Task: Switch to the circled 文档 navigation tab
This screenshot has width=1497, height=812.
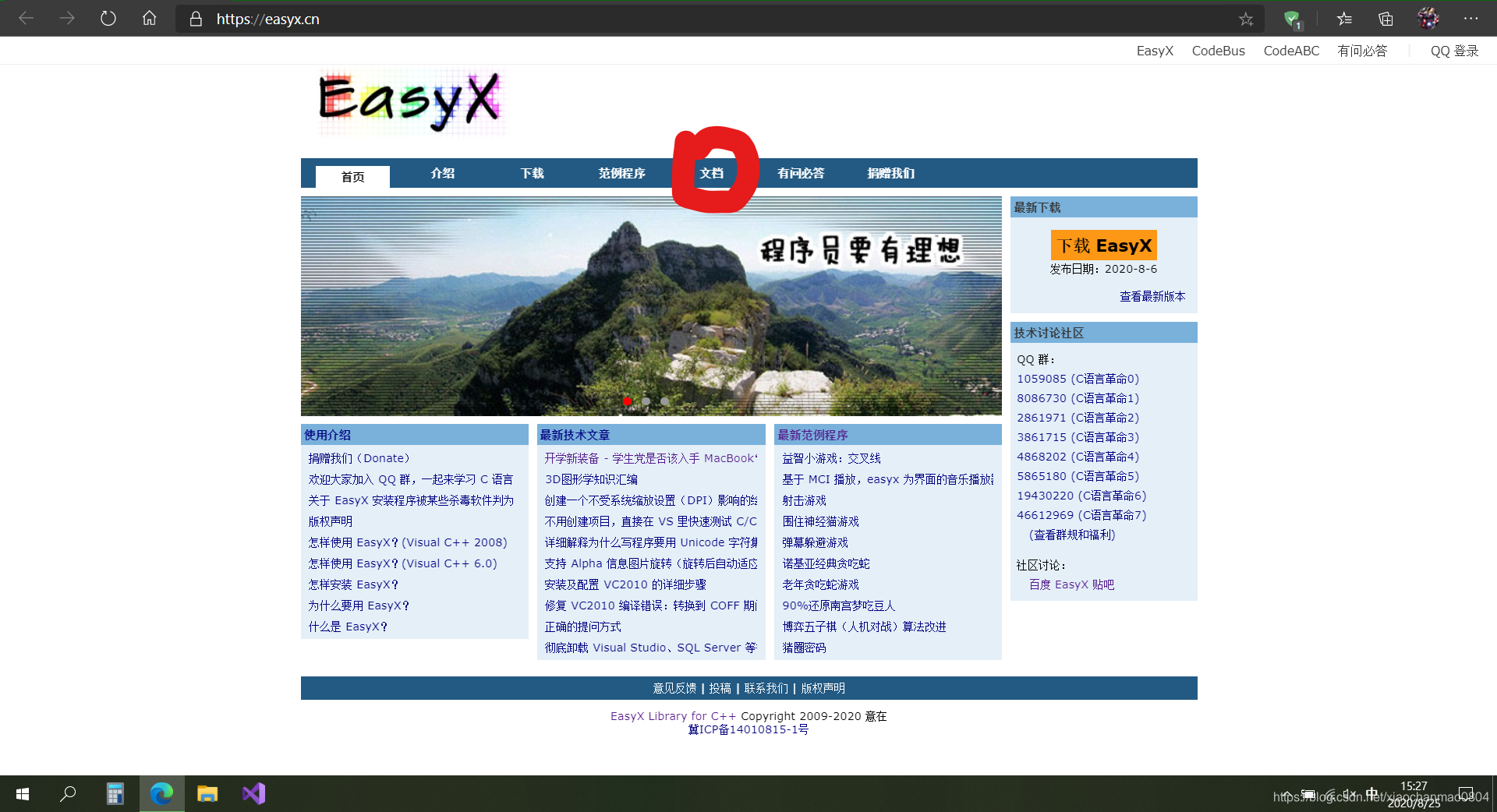Action: [x=712, y=173]
